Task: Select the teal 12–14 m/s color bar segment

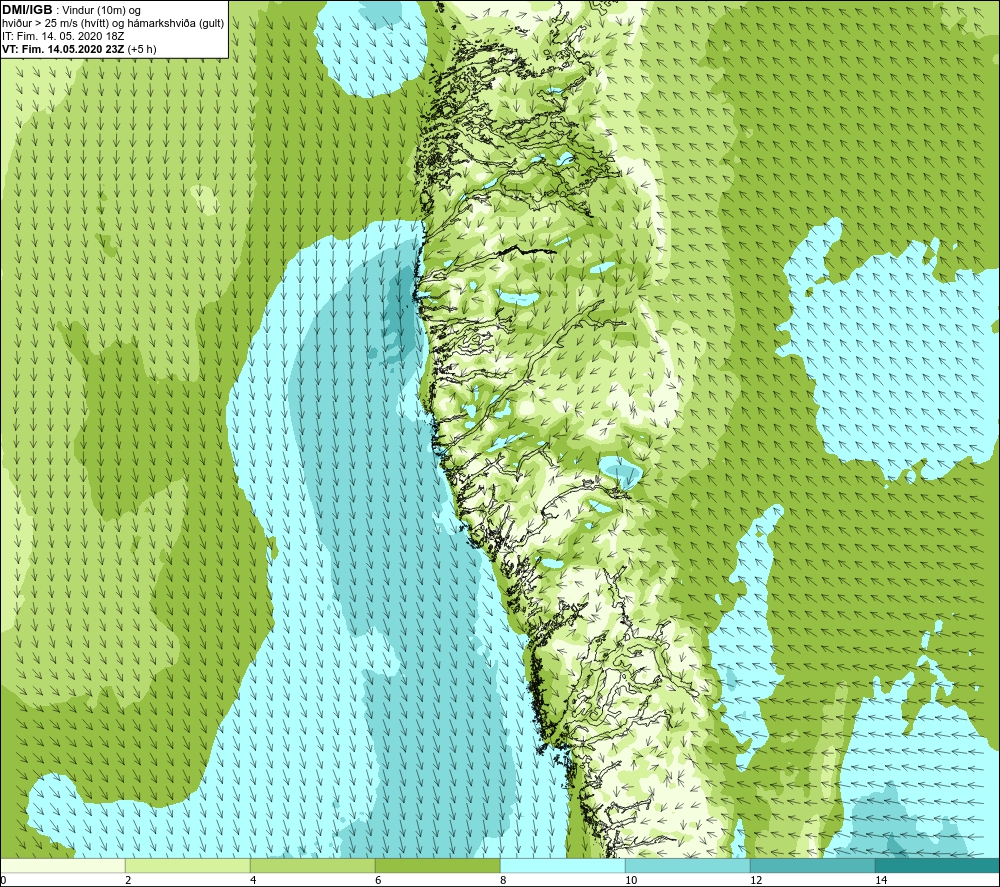Action: pos(812,865)
